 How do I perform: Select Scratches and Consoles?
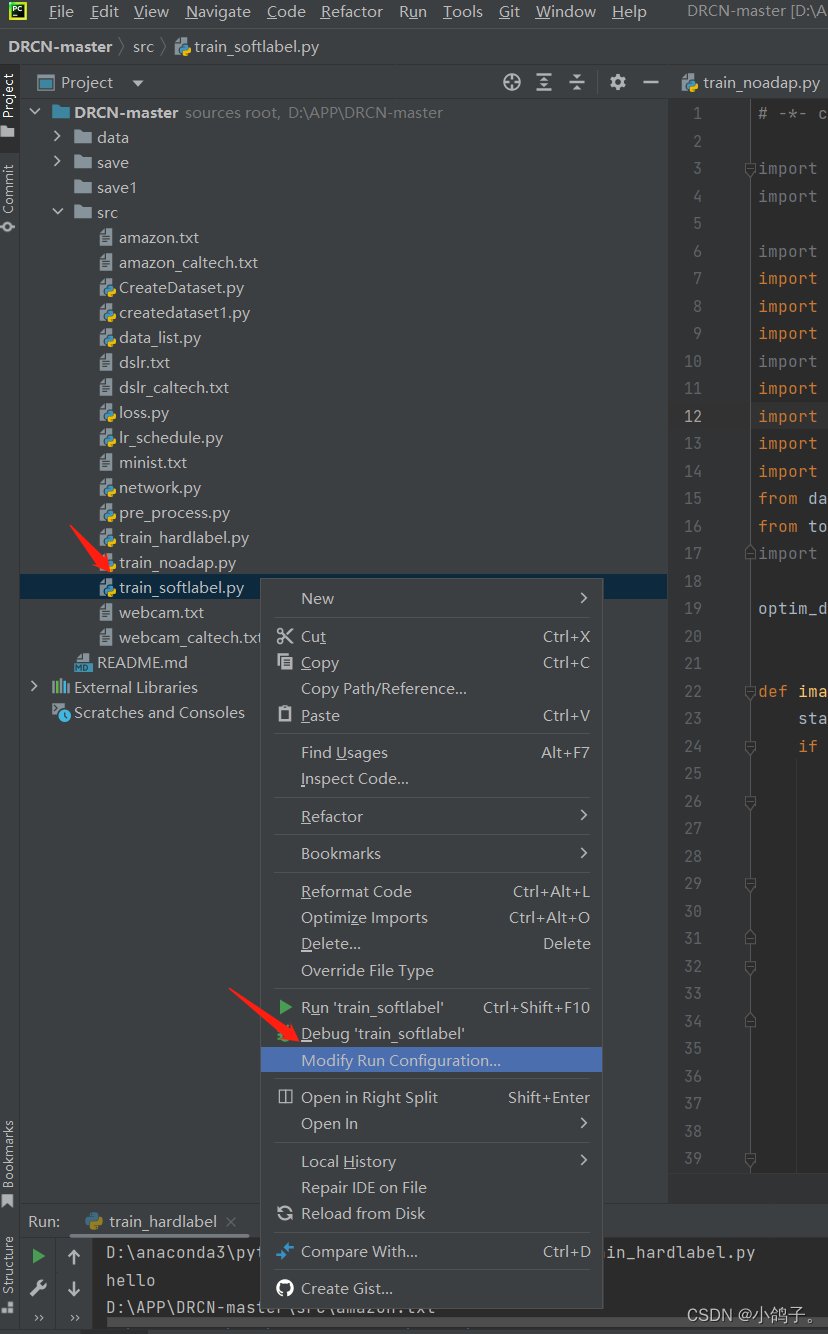point(159,712)
